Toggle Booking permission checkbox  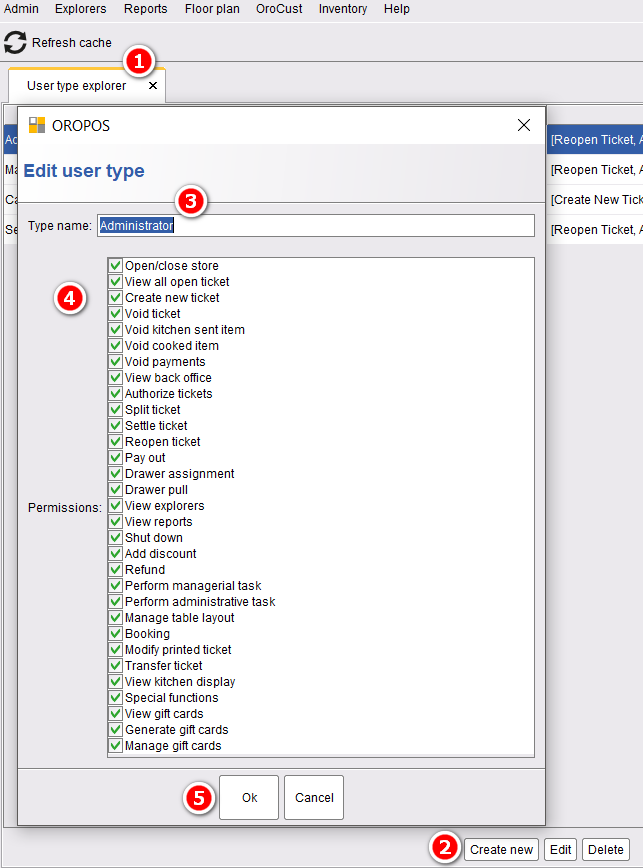pos(115,634)
